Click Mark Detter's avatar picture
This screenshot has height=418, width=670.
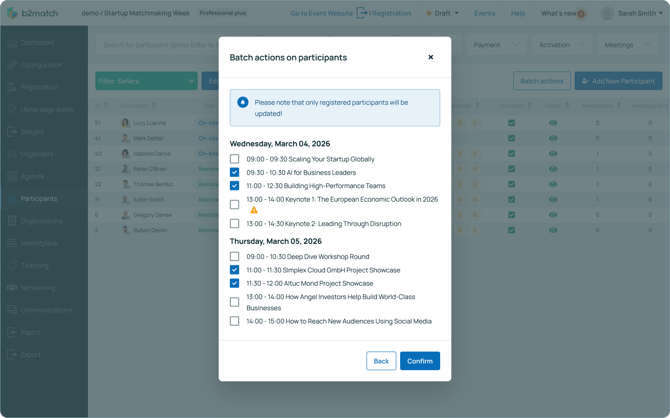tap(125, 138)
